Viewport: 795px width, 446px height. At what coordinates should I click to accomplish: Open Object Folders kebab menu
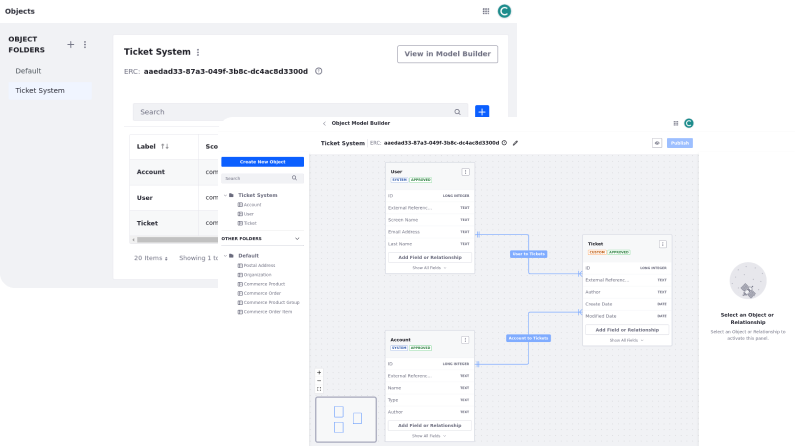click(85, 45)
